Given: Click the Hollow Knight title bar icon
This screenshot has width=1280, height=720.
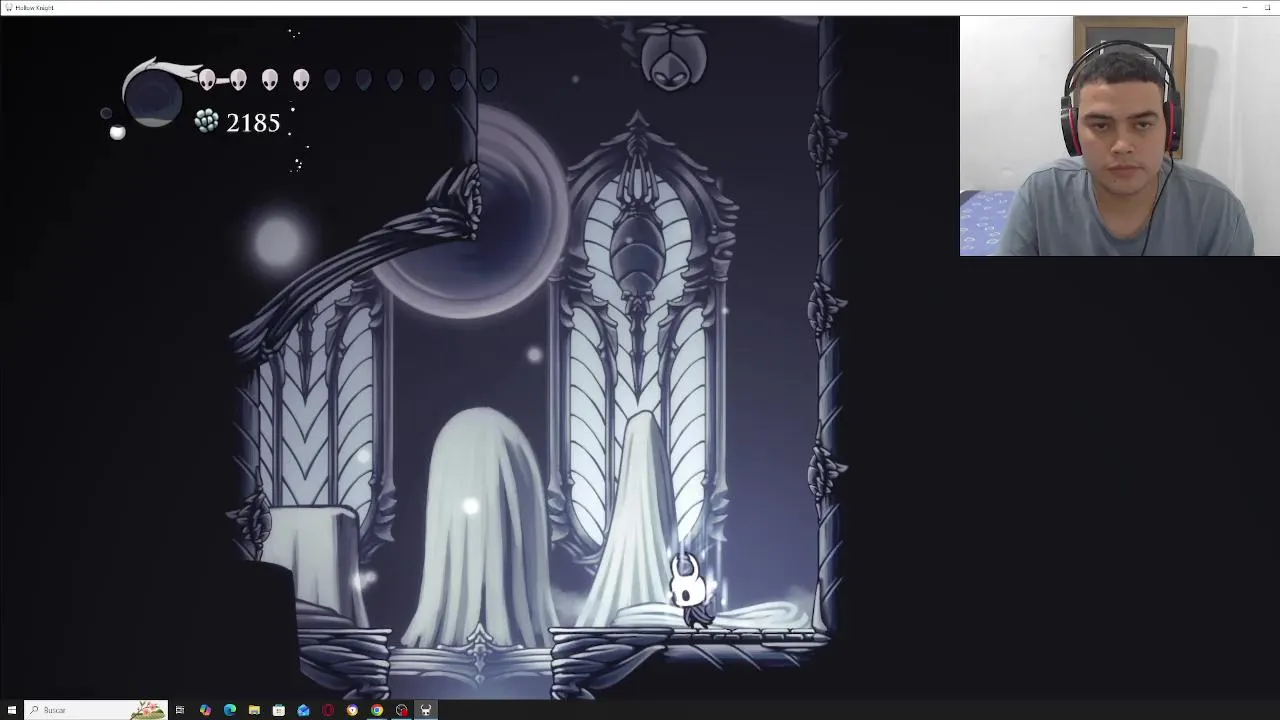Looking at the screenshot, I should [8, 7].
